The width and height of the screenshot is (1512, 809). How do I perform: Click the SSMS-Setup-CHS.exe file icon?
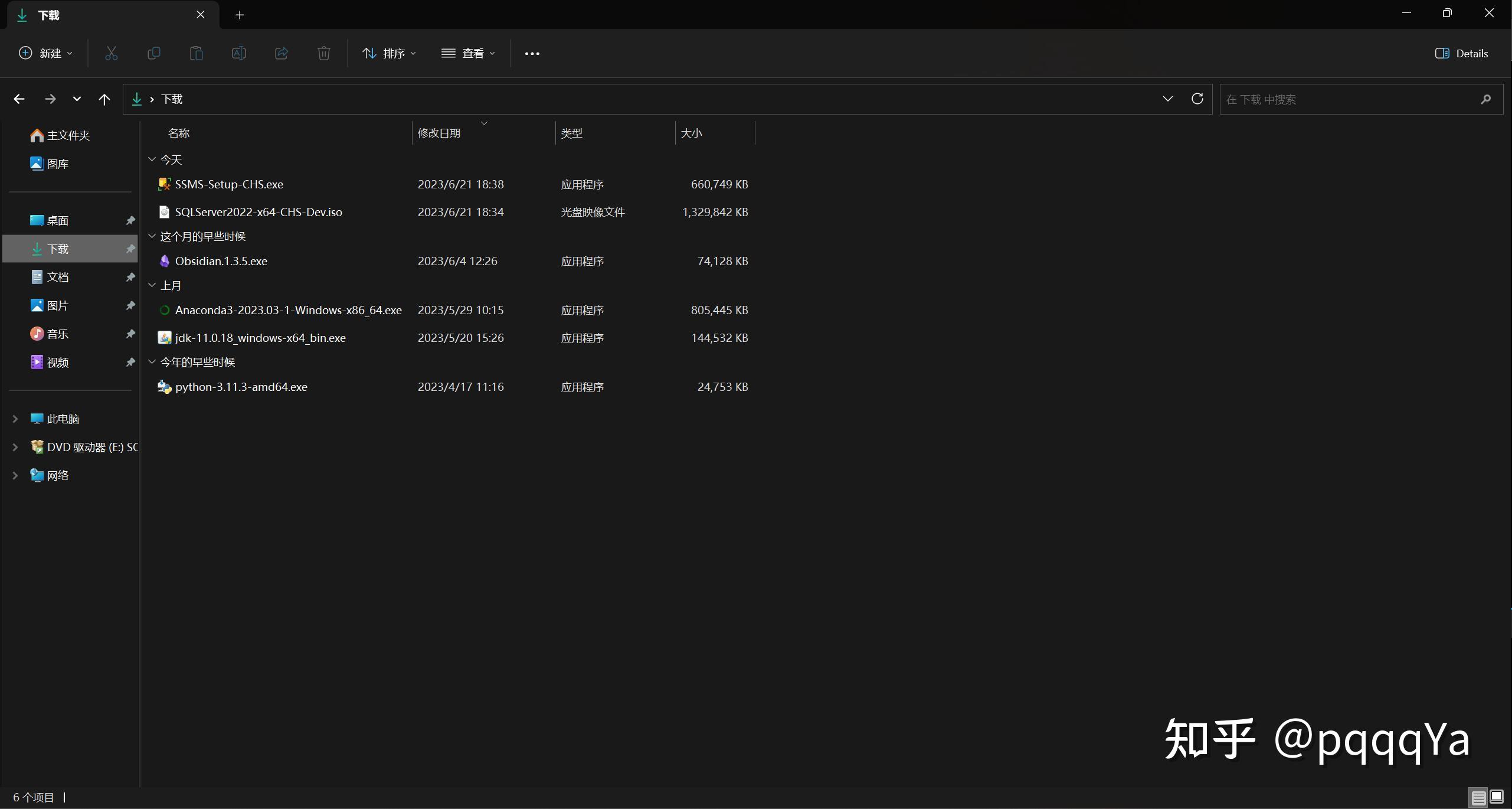point(165,184)
